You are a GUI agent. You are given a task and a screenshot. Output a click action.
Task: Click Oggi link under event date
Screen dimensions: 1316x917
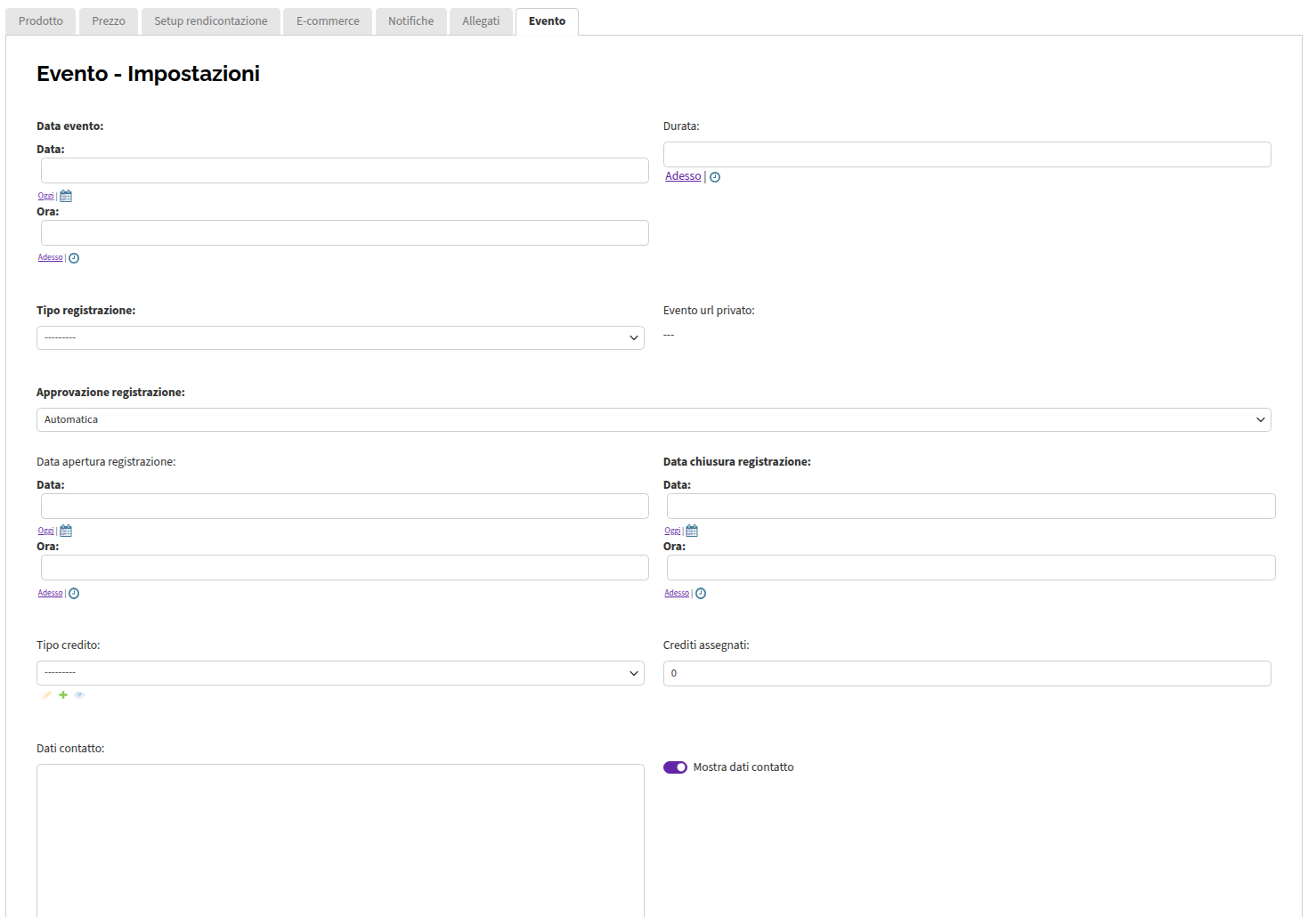46,196
